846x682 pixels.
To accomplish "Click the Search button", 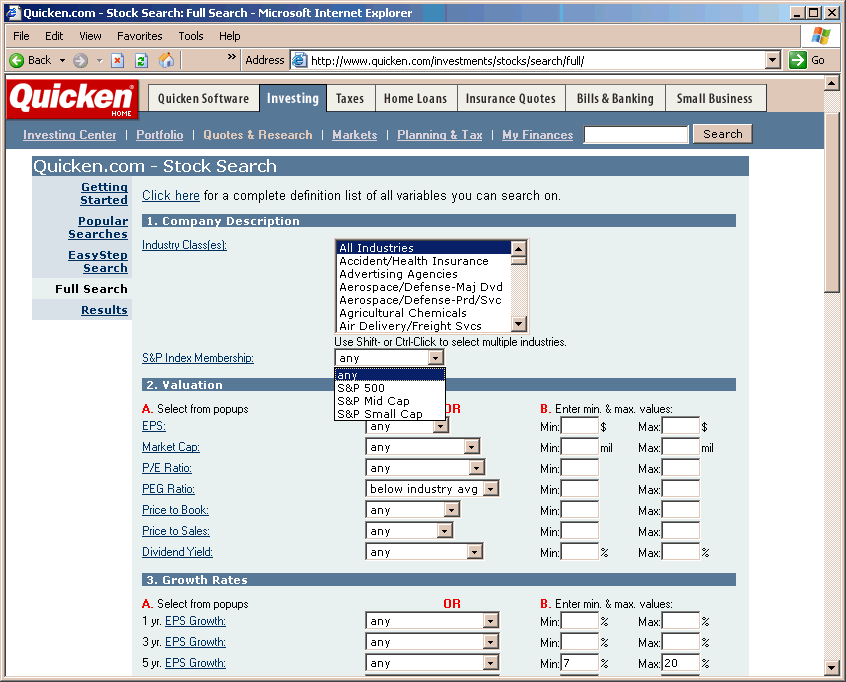I will [721, 133].
